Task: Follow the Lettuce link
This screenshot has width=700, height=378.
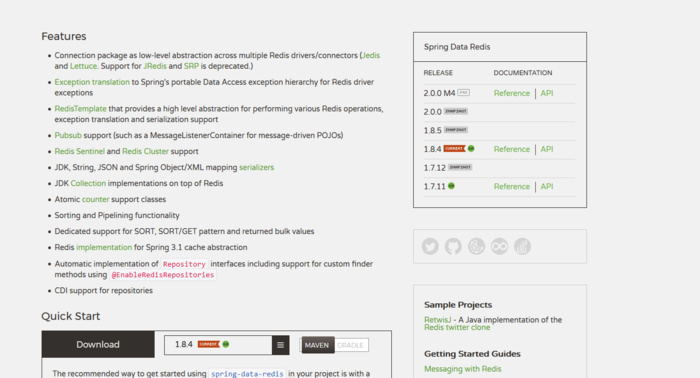Action: [x=83, y=66]
